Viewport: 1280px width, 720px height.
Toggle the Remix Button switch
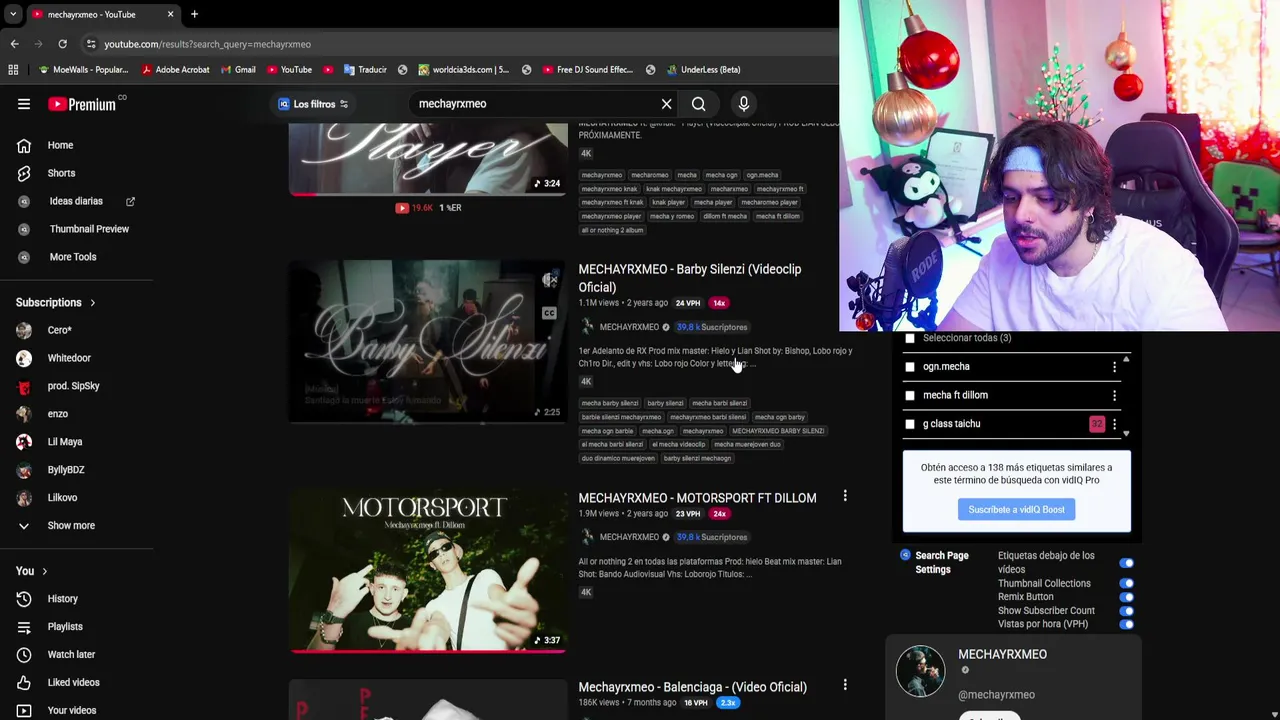pyautogui.click(x=1127, y=597)
